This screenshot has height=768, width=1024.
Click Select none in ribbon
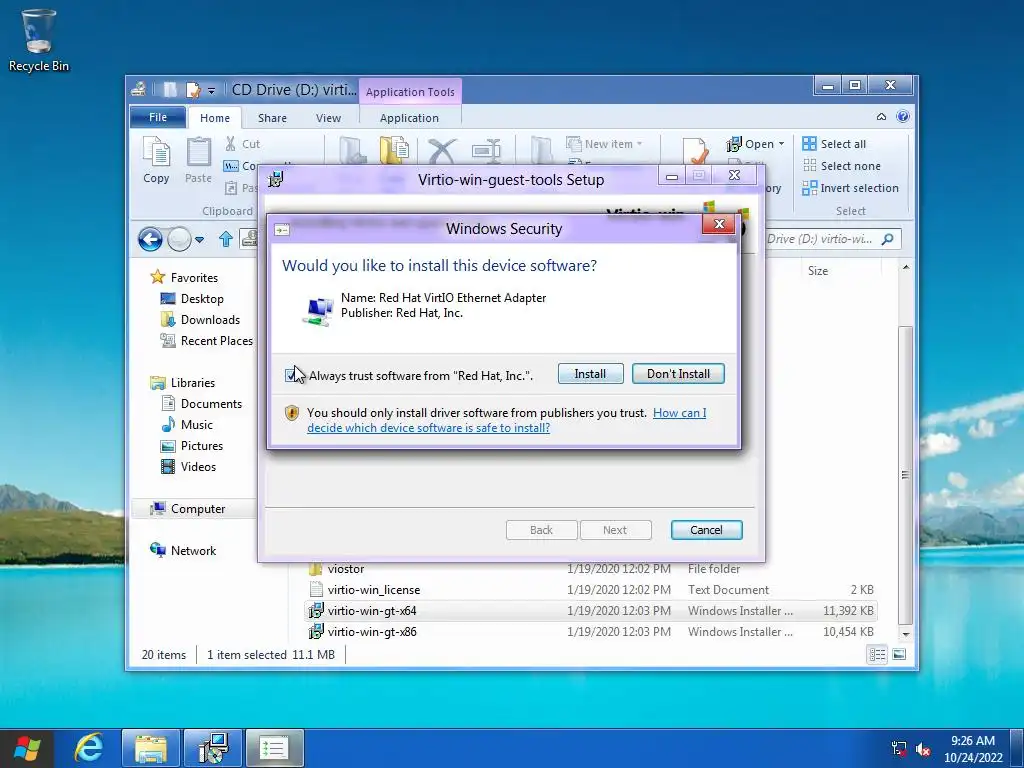(x=842, y=166)
